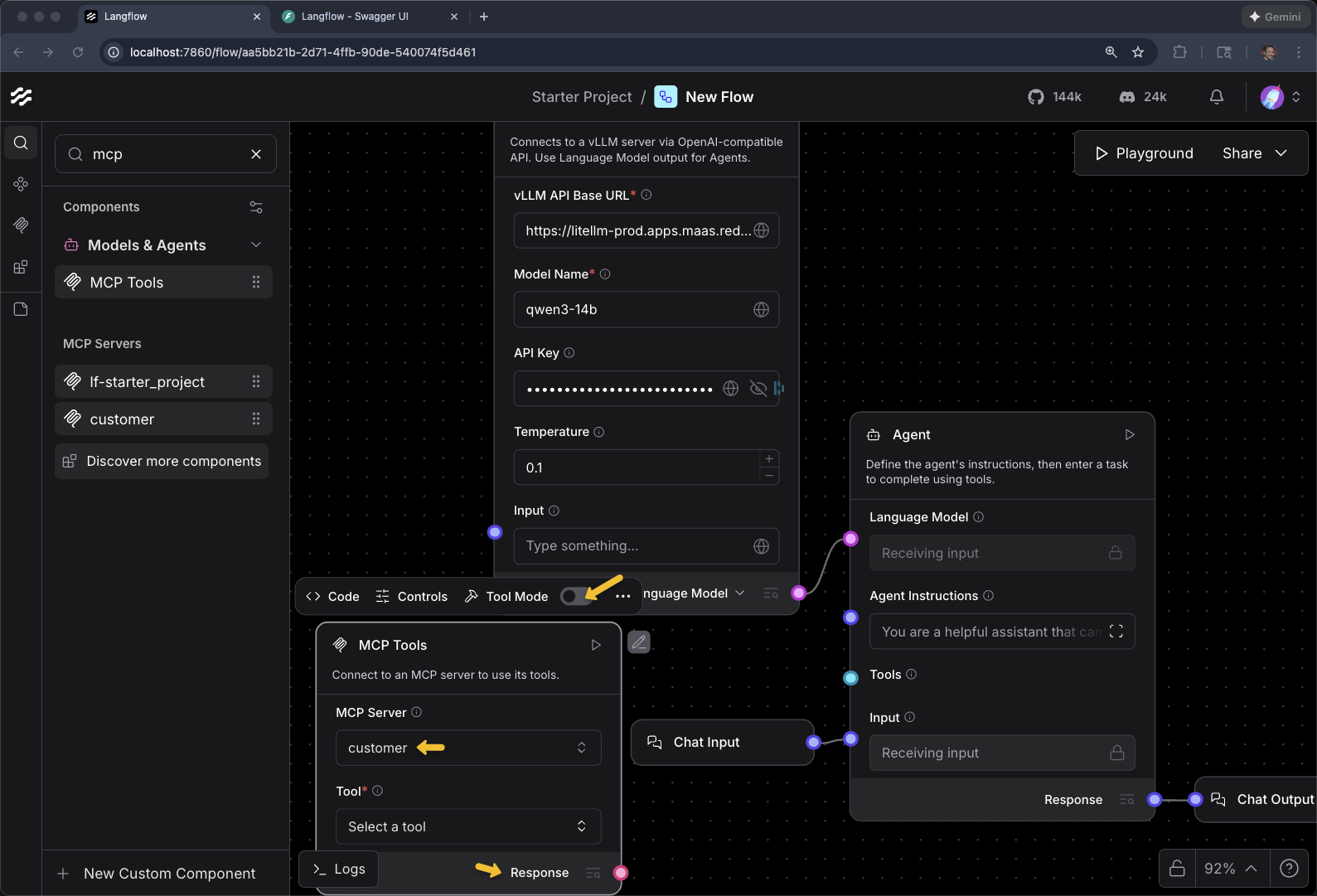Image resolution: width=1317 pixels, height=896 pixels.
Task: Click the GitHub stars icon
Action: pyautogui.click(x=1035, y=97)
